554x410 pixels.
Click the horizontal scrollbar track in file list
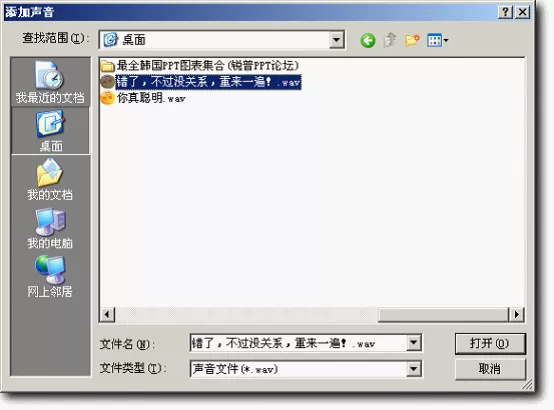247,314
